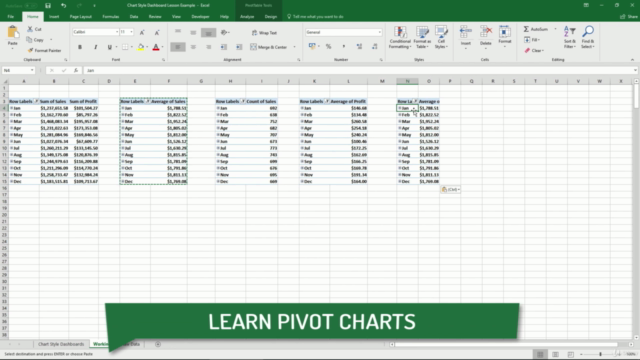Screen dimensions: 640x360
Task: Switch to the Data tab
Action: (x=134, y=17)
